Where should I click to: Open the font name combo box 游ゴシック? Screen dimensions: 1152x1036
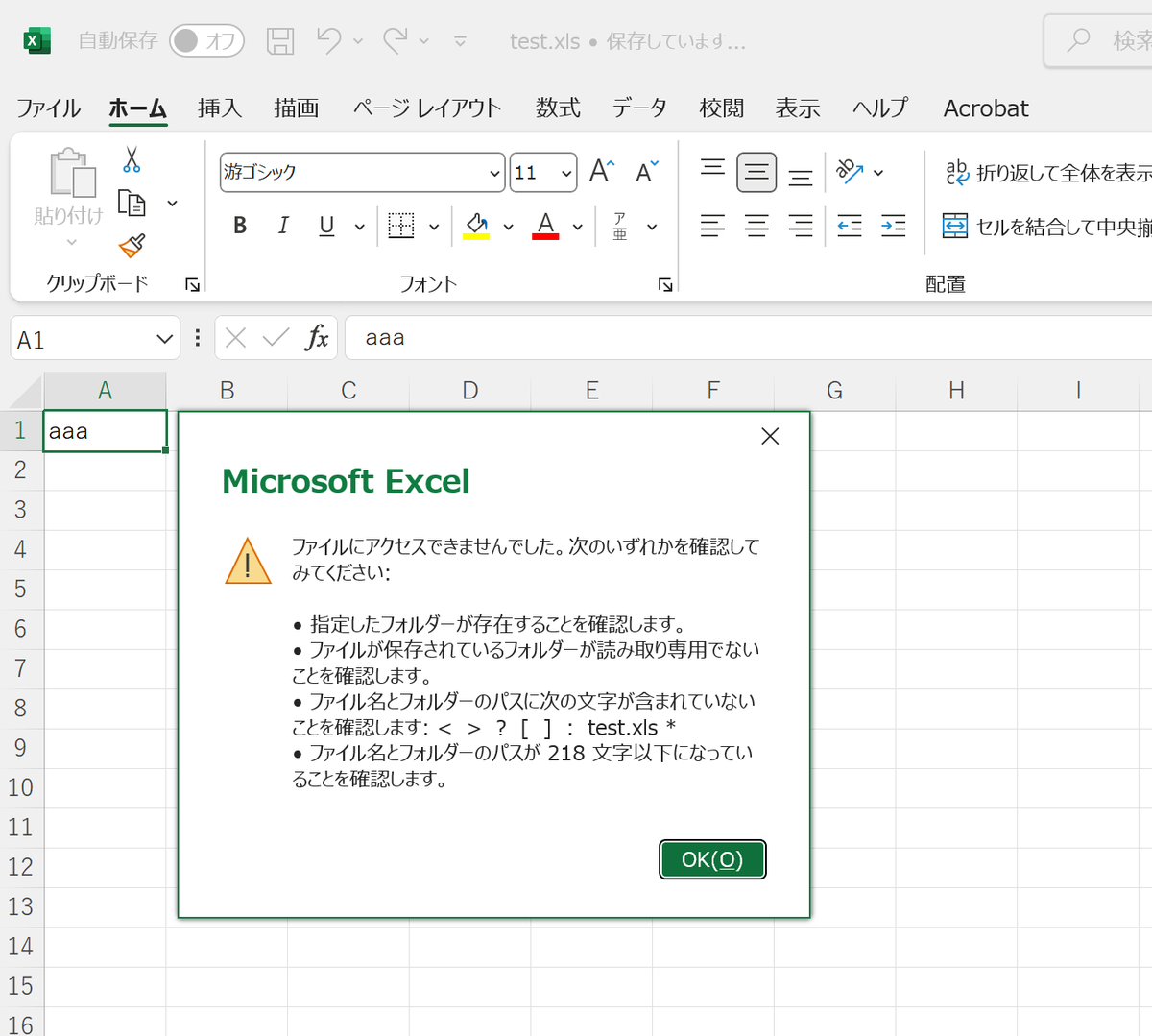[362, 173]
